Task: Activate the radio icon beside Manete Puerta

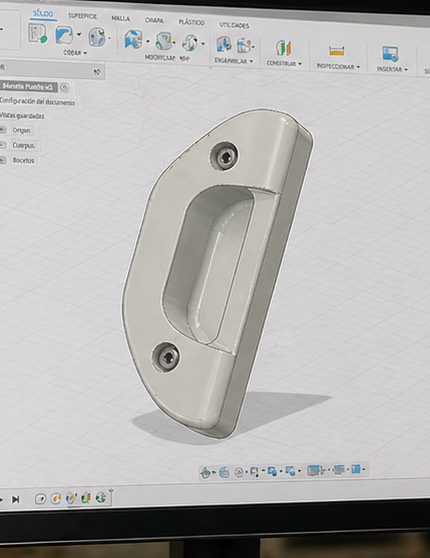Action: tap(64, 88)
